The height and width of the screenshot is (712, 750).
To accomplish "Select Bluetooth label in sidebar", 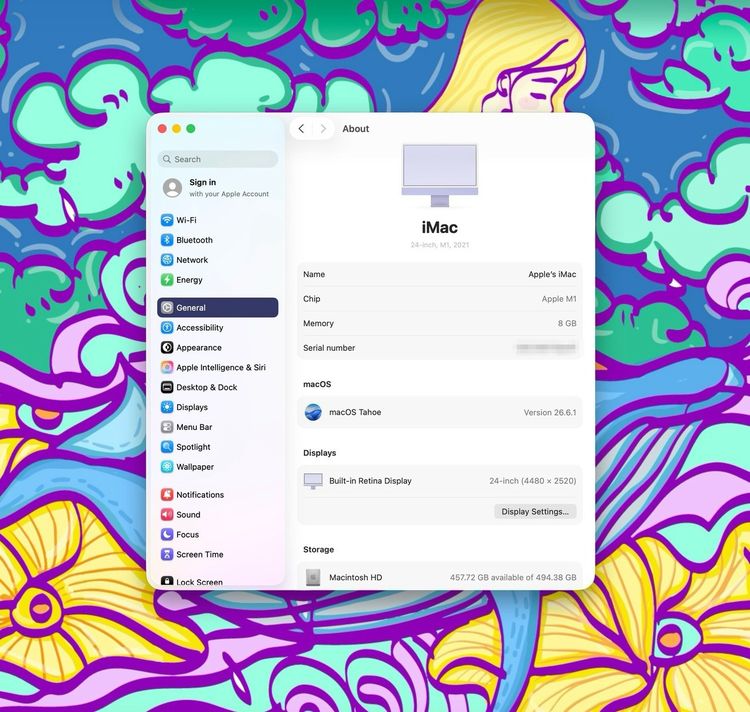I will pos(194,240).
